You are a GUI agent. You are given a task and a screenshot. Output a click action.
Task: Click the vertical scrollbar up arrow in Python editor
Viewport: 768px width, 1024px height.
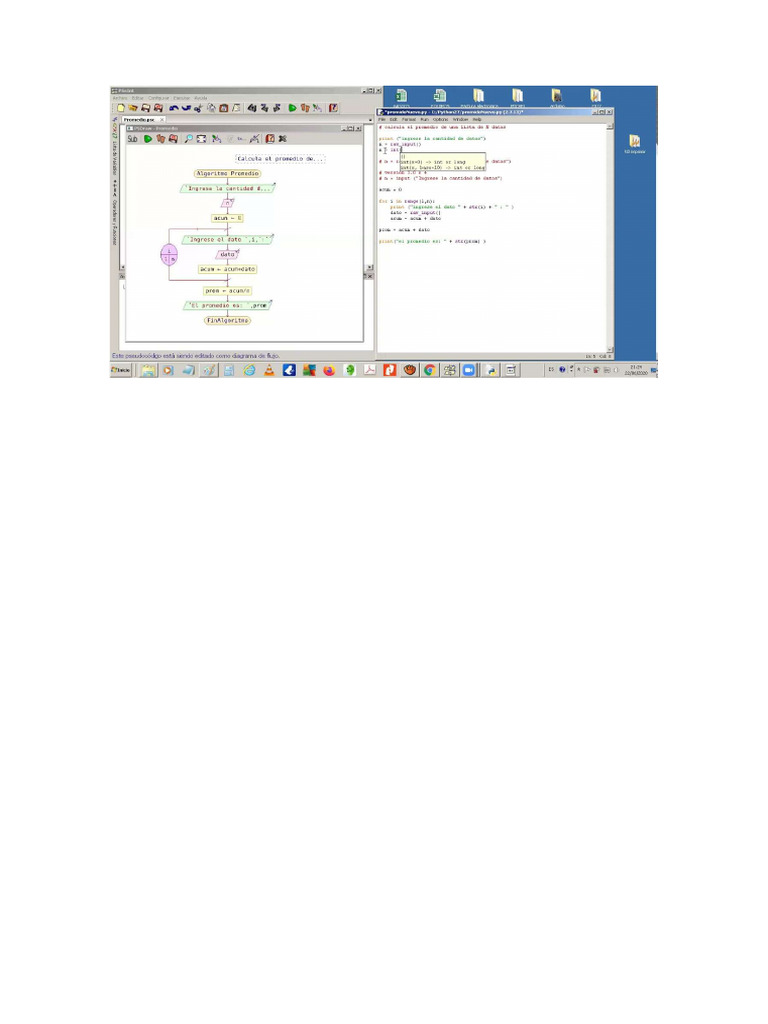610,127
